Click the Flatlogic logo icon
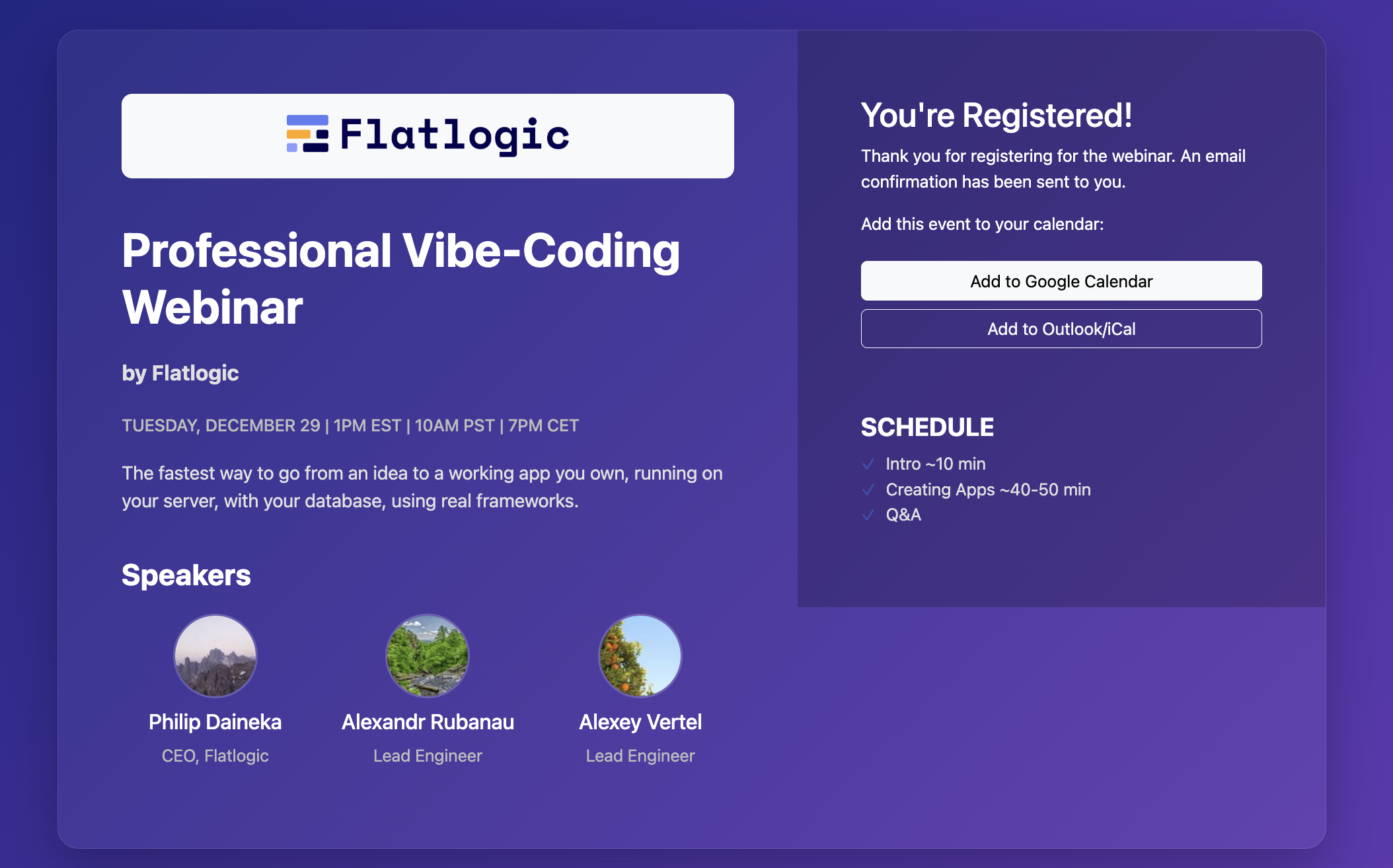The image size is (1393, 868). pos(307,134)
